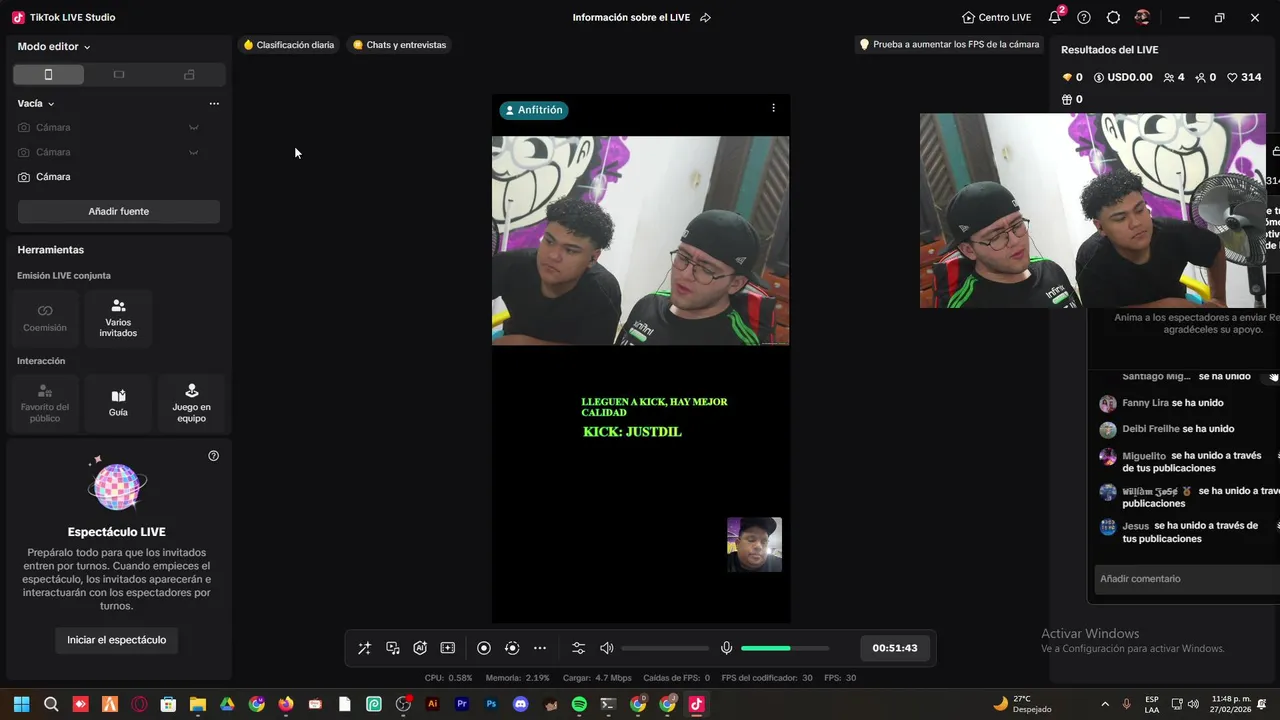Open the media and music playback tool

point(393,648)
